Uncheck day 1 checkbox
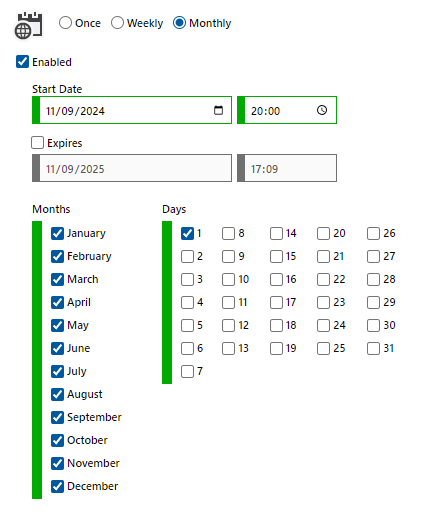 pyautogui.click(x=187, y=233)
